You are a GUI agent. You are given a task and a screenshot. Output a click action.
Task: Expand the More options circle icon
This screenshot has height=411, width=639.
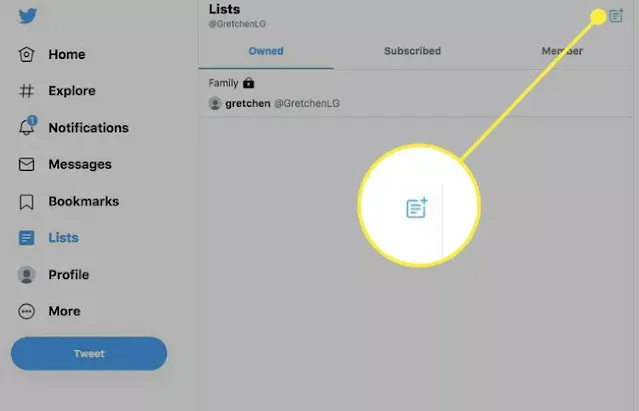click(26, 311)
